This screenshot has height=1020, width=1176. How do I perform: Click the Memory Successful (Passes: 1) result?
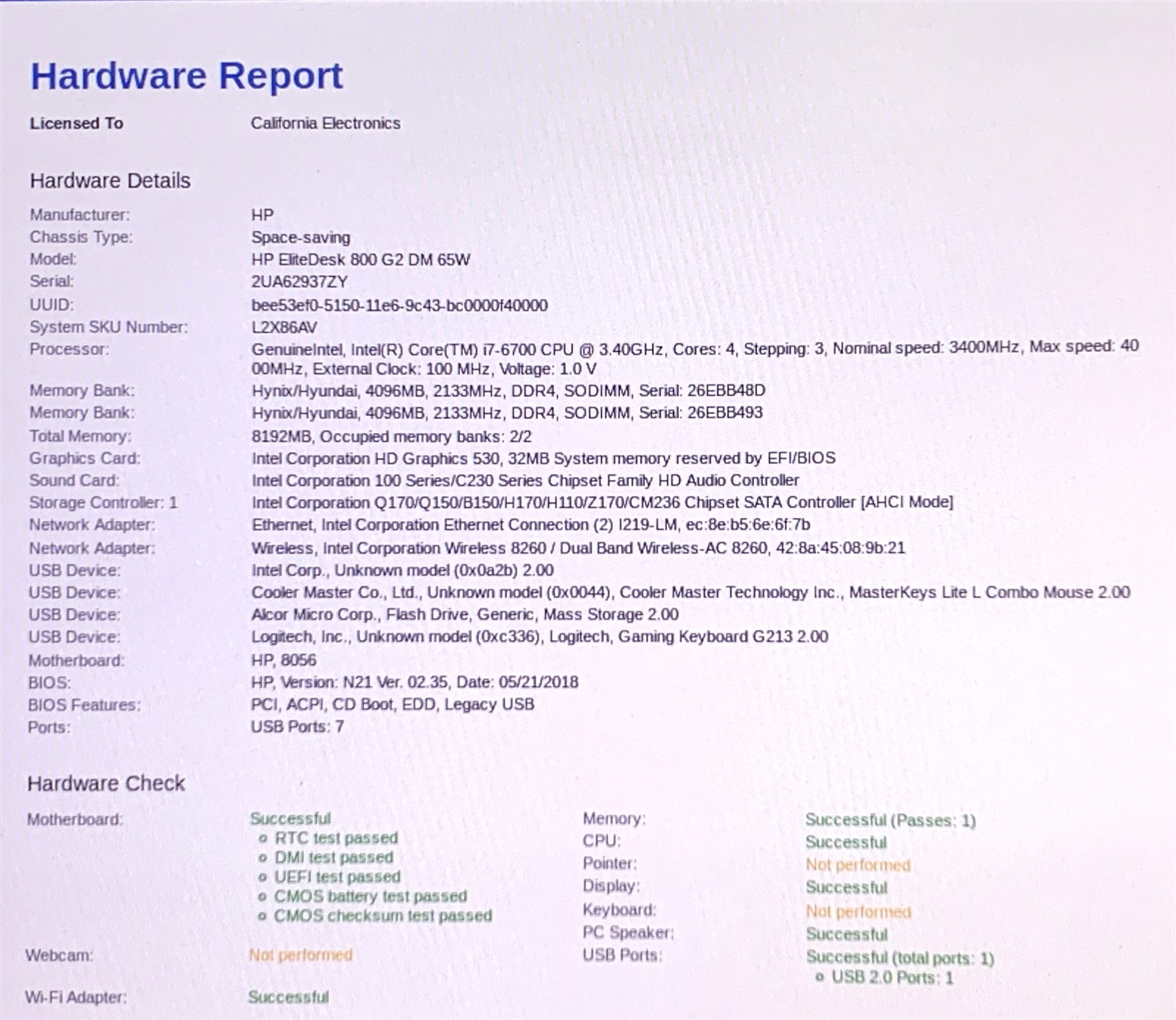pos(891,820)
